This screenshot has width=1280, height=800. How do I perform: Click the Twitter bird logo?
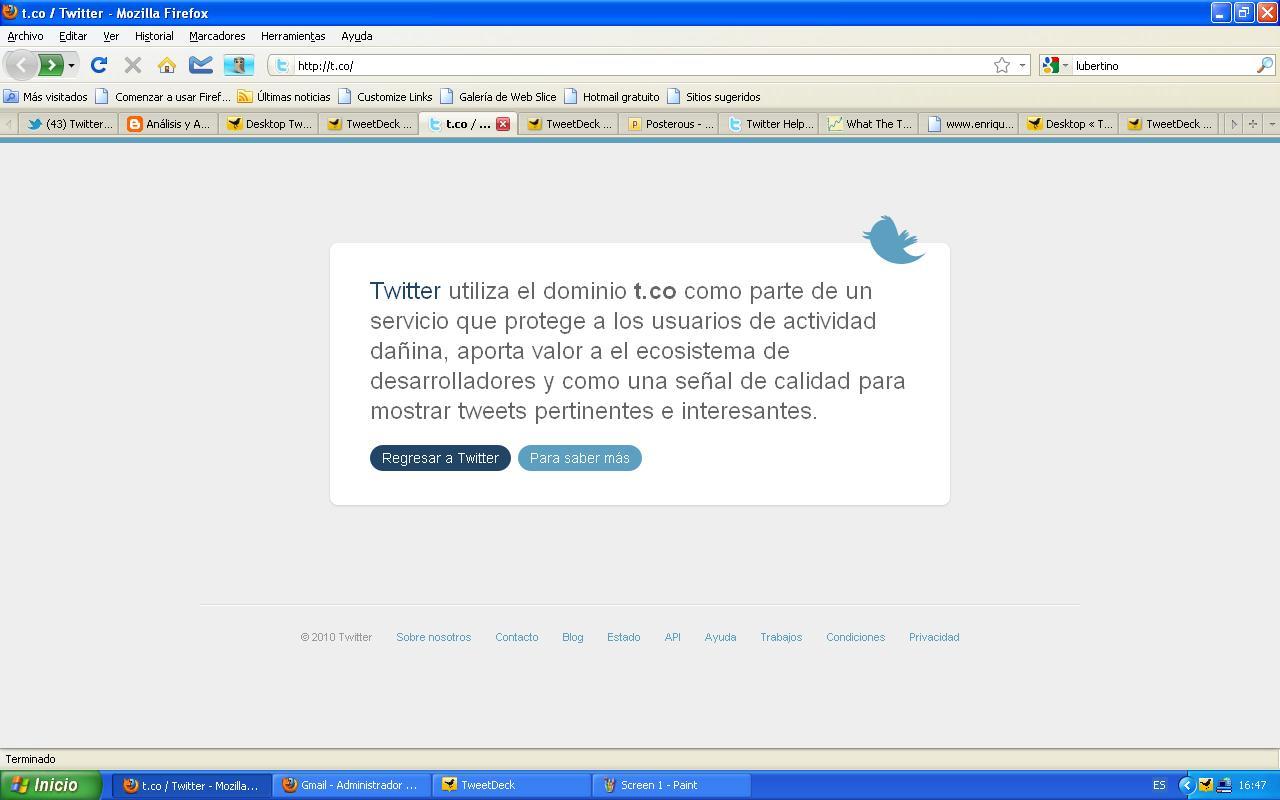[894, 239]
